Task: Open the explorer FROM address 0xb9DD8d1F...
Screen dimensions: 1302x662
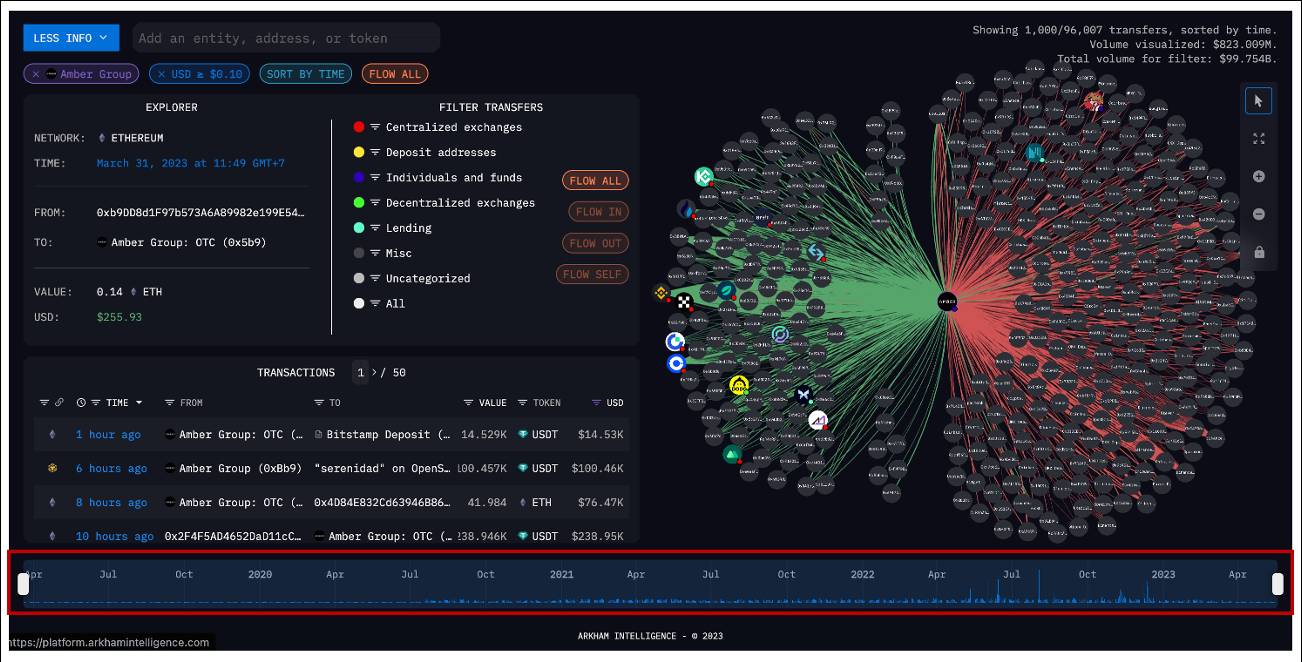Action: point(200,212)
